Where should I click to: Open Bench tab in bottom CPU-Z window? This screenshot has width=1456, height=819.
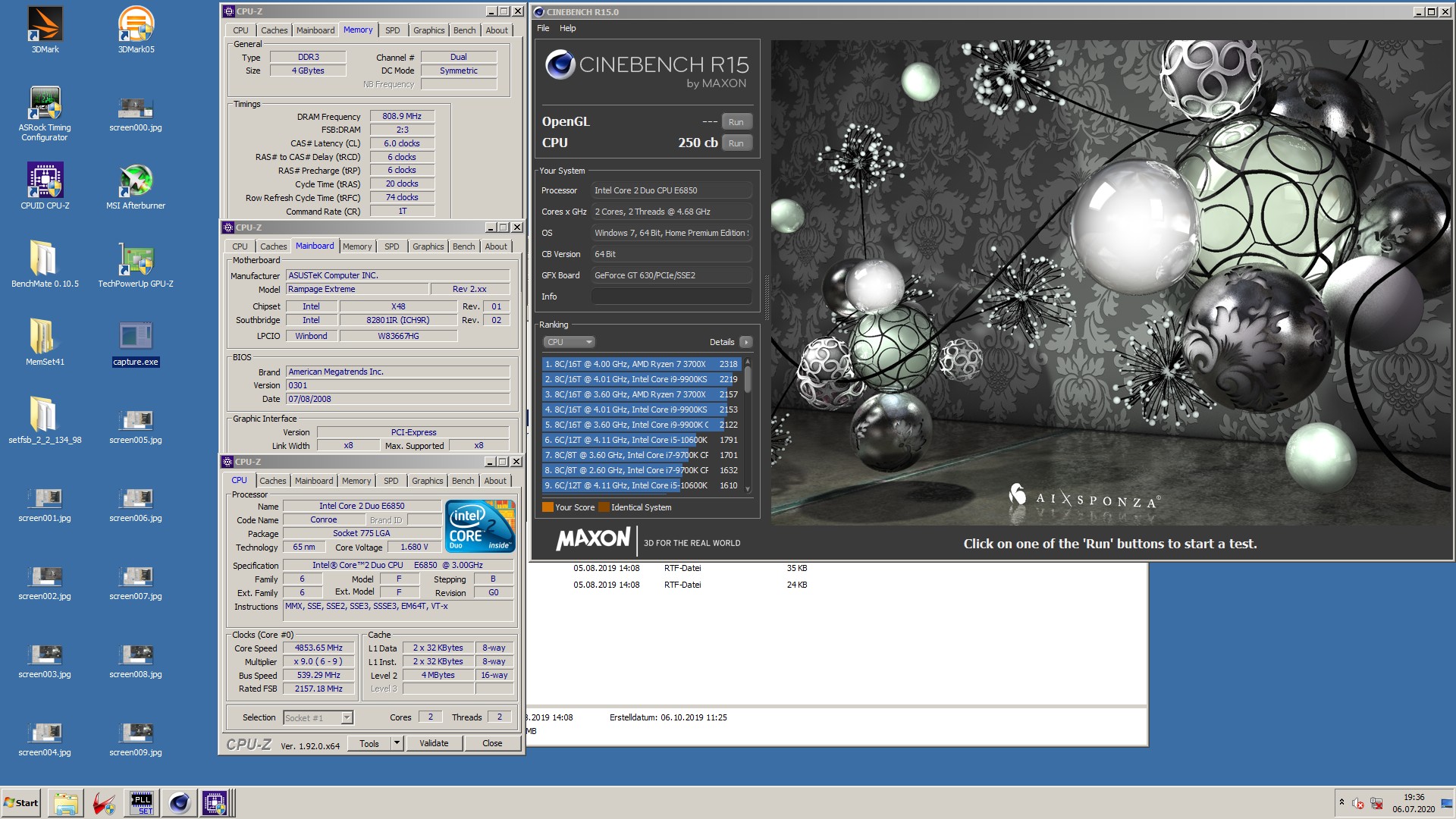coord(463,481)
